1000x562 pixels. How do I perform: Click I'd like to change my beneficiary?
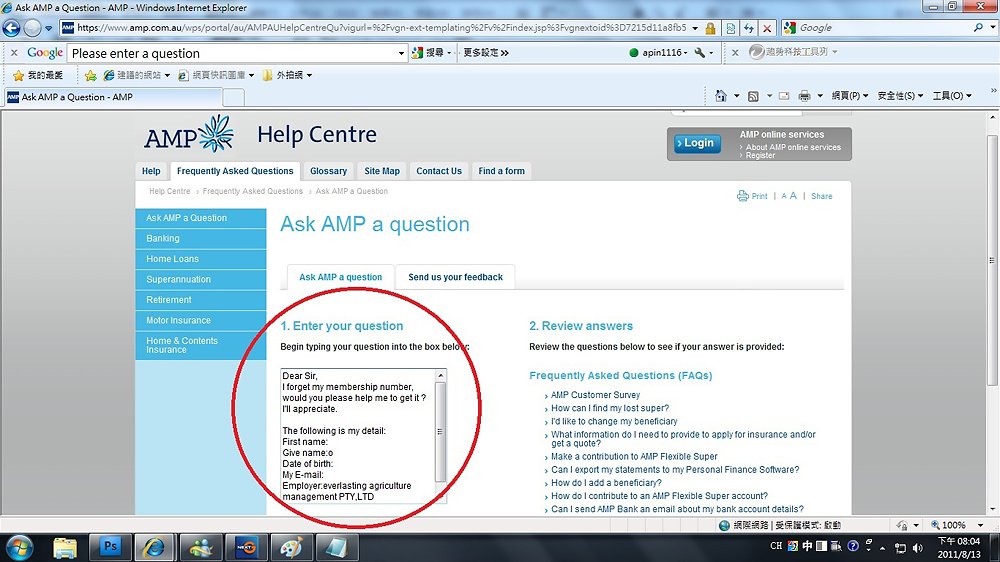click(x=614, y=421)
